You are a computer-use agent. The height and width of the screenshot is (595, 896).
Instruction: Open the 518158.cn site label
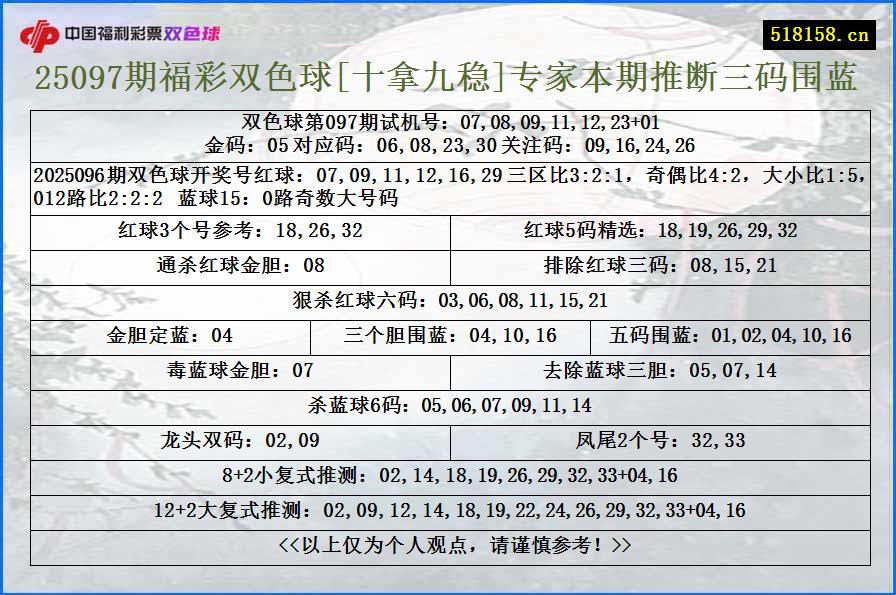point(818,28)
